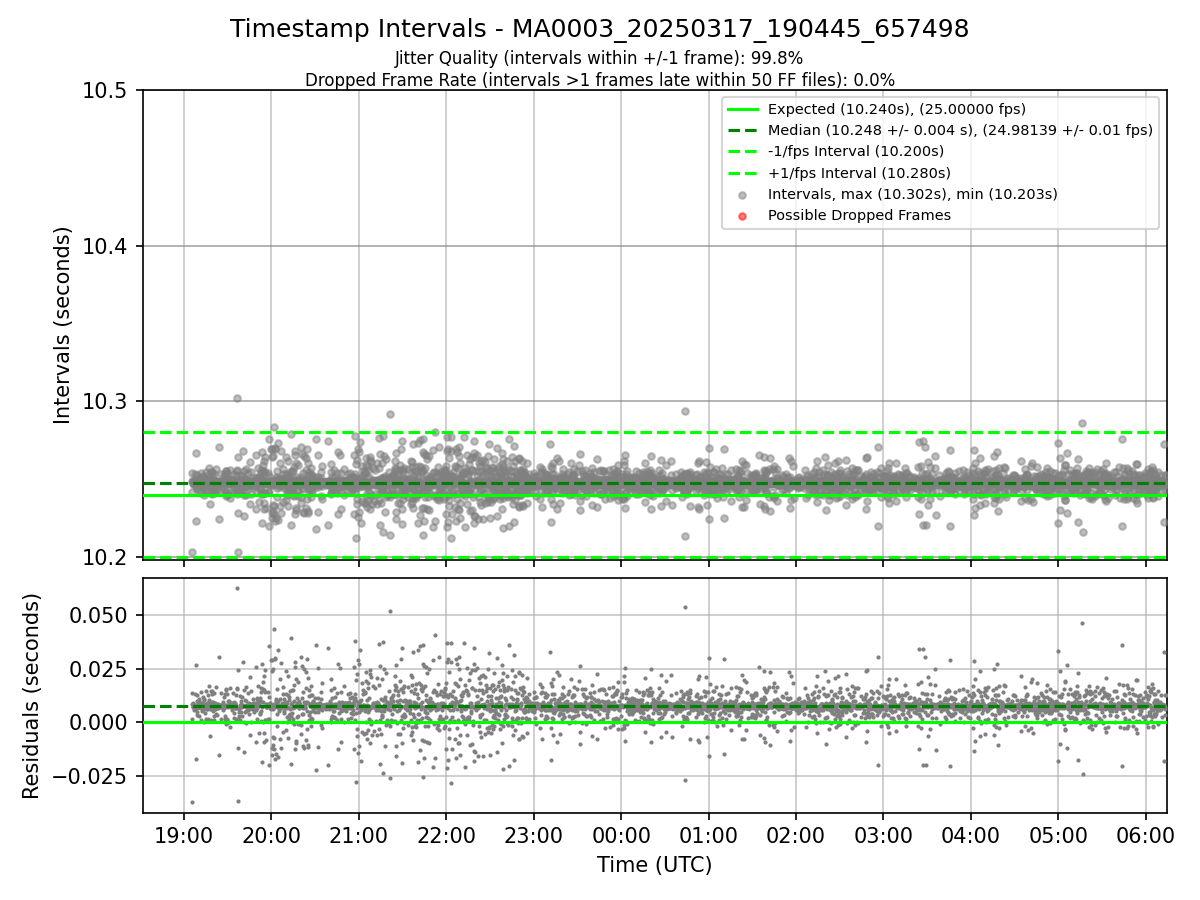Click the 'Intervals (seconds)' y-axis label
Image resolution: width=1200 pixels, height=900 pixels.
click(x=63, y=325)
